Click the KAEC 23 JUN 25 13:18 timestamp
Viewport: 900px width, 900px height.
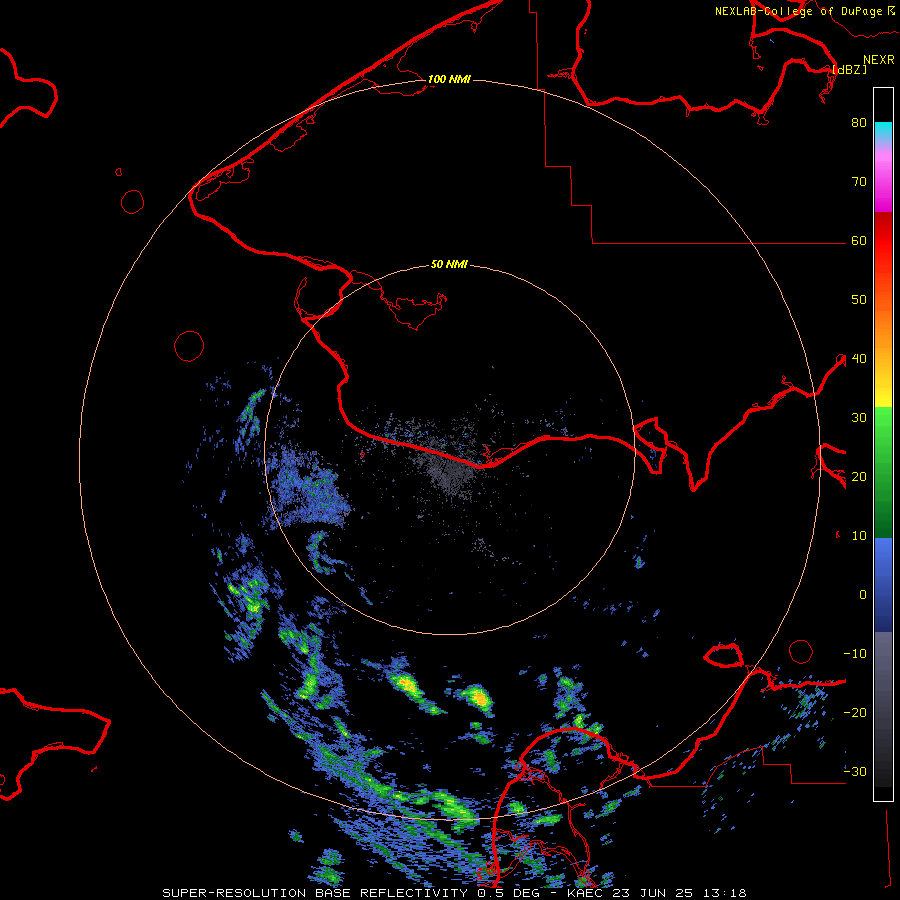[657, 893]
